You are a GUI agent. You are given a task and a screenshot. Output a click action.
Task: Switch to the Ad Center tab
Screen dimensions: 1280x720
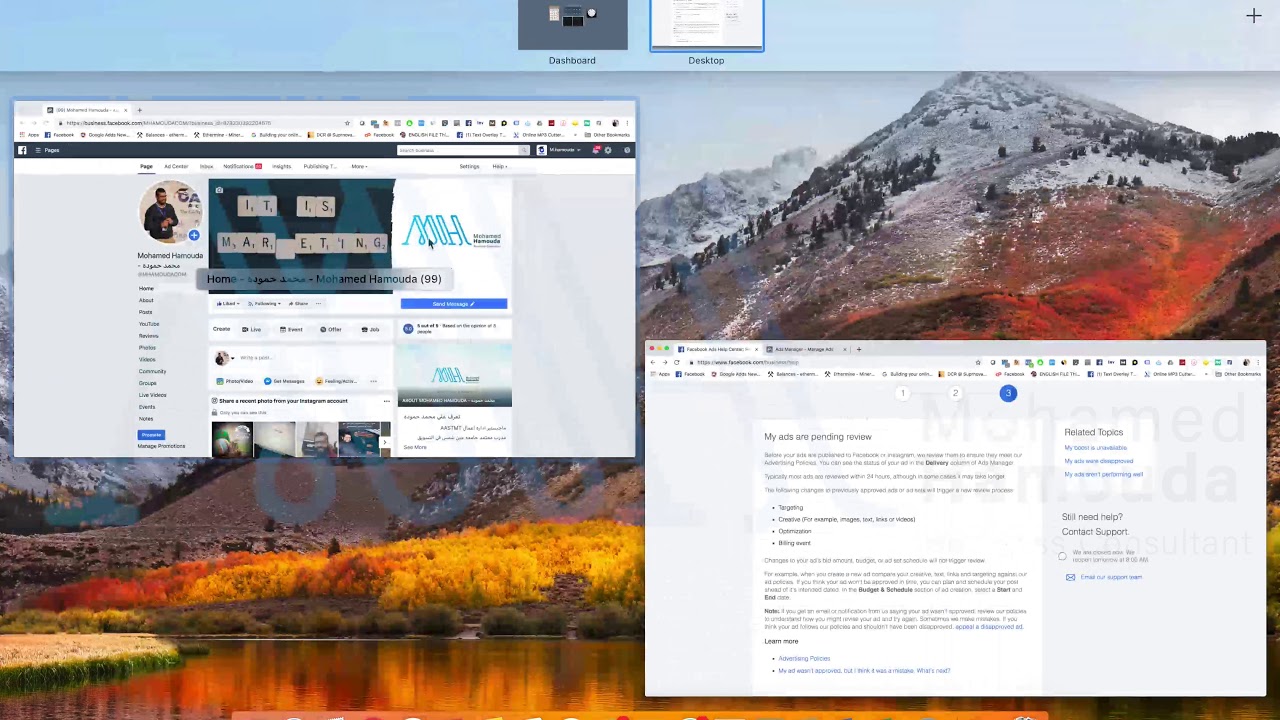point(176,166)
